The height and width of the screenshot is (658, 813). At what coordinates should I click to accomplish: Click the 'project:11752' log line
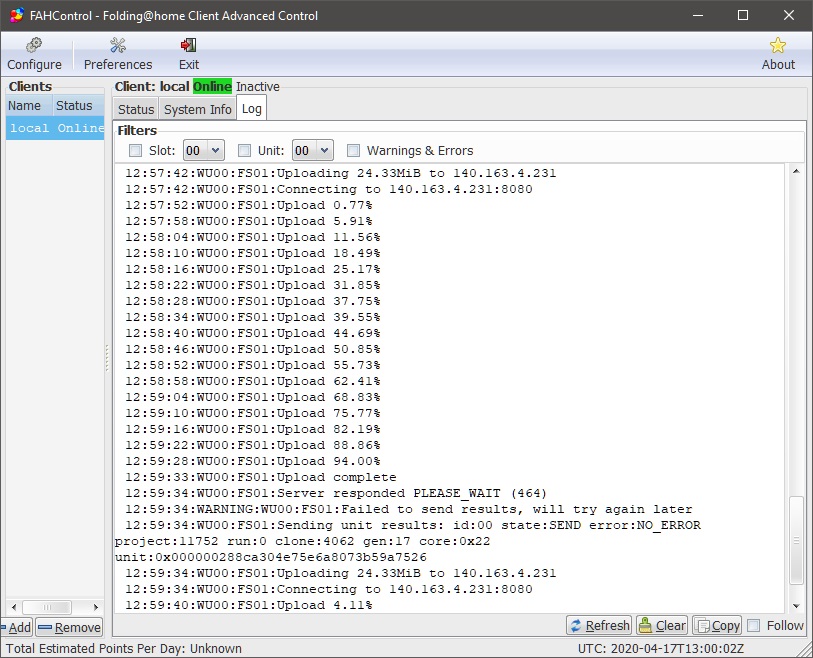pos(302,541)
